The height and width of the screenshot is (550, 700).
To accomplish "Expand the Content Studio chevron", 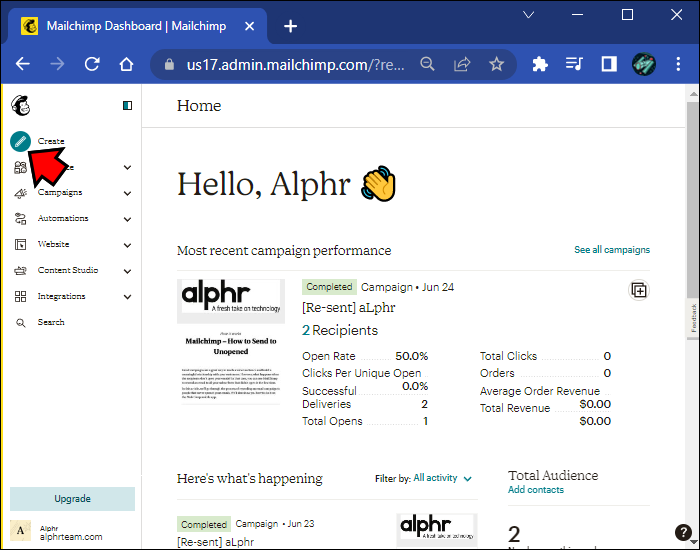I will pyautogui.click(x=127, y=271).
